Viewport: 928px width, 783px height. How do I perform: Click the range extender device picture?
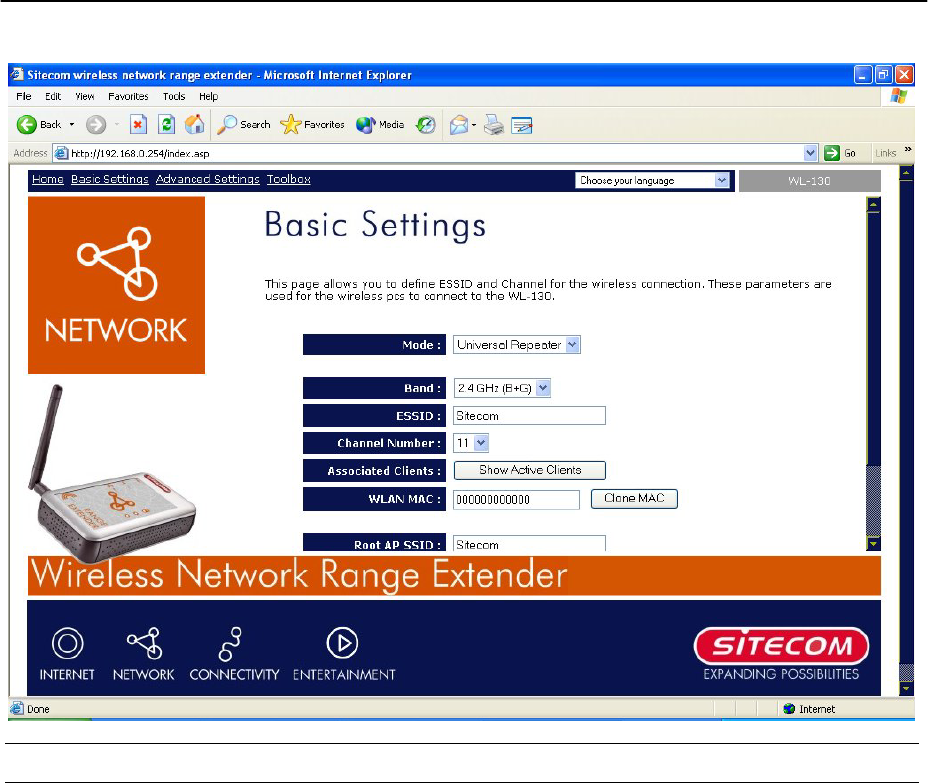(112, 473)
